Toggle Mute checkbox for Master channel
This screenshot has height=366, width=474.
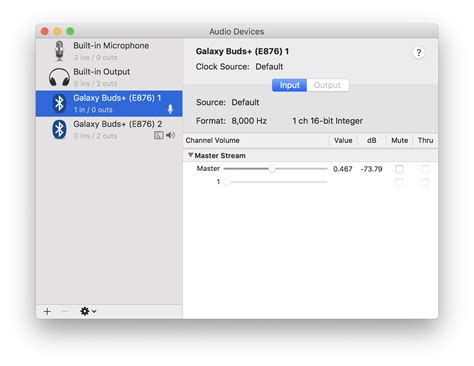pos(399,169)
